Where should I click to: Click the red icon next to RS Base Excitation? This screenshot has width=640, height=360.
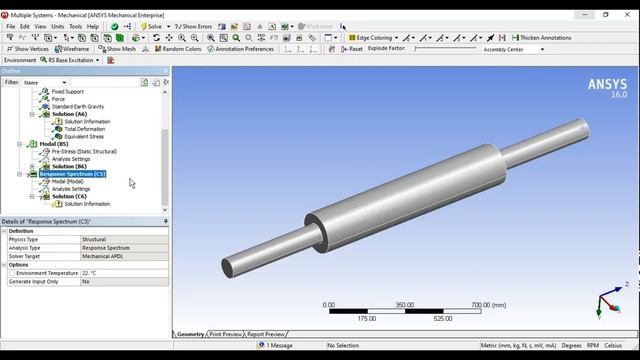click(x=111, y=60)
